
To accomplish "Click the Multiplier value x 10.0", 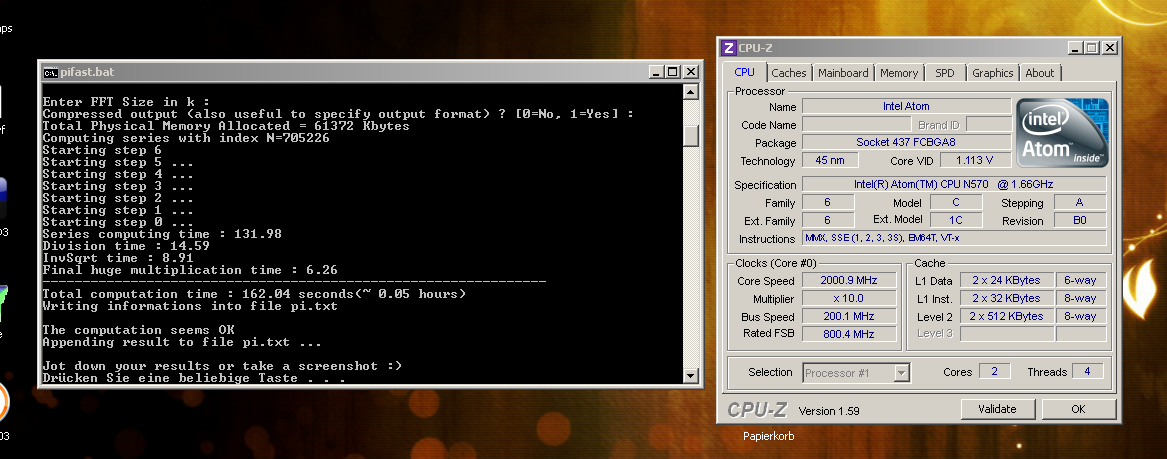I will tap(849, 298).
